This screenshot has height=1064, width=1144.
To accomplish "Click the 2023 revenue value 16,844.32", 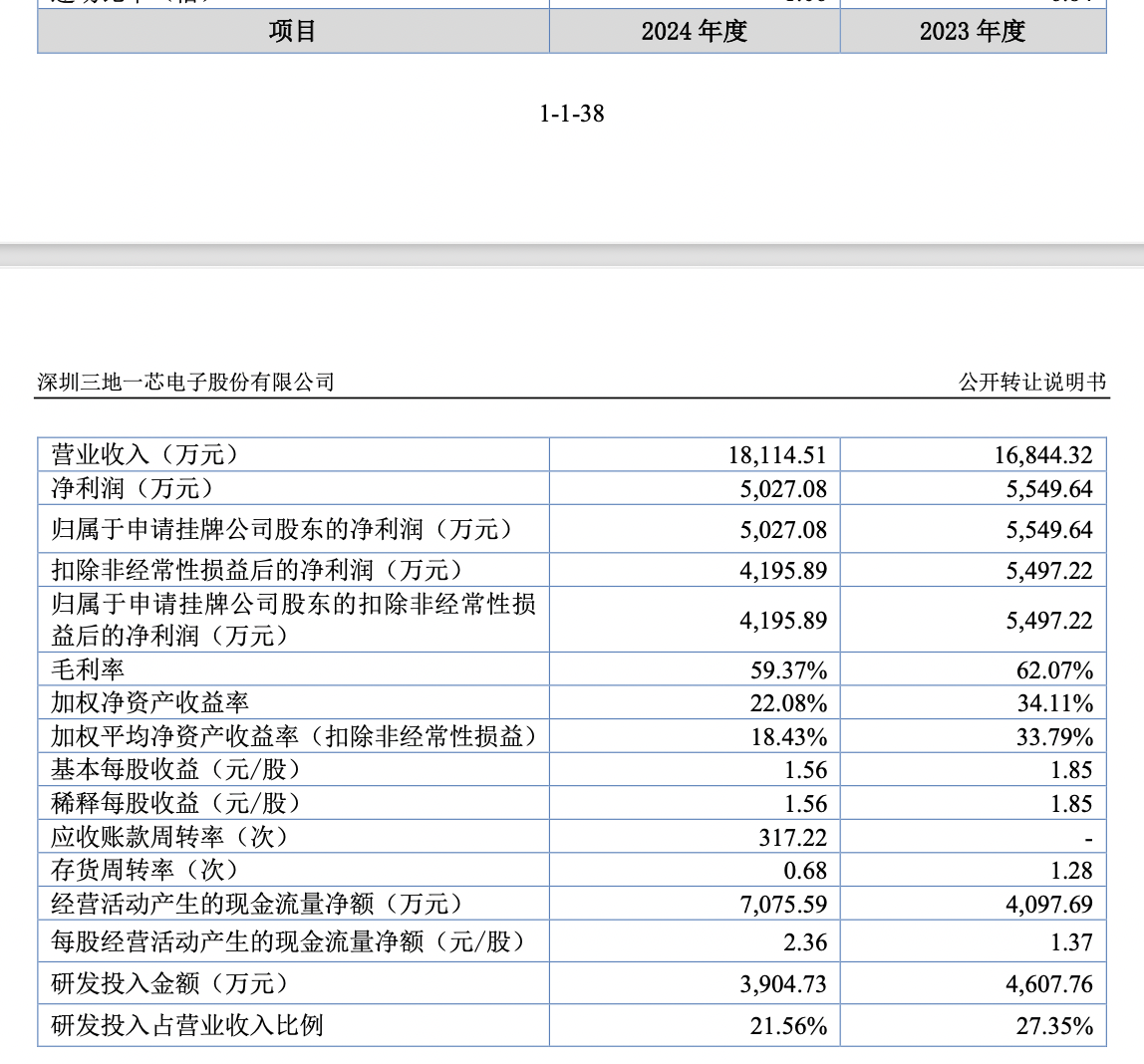I will 1042,455.
